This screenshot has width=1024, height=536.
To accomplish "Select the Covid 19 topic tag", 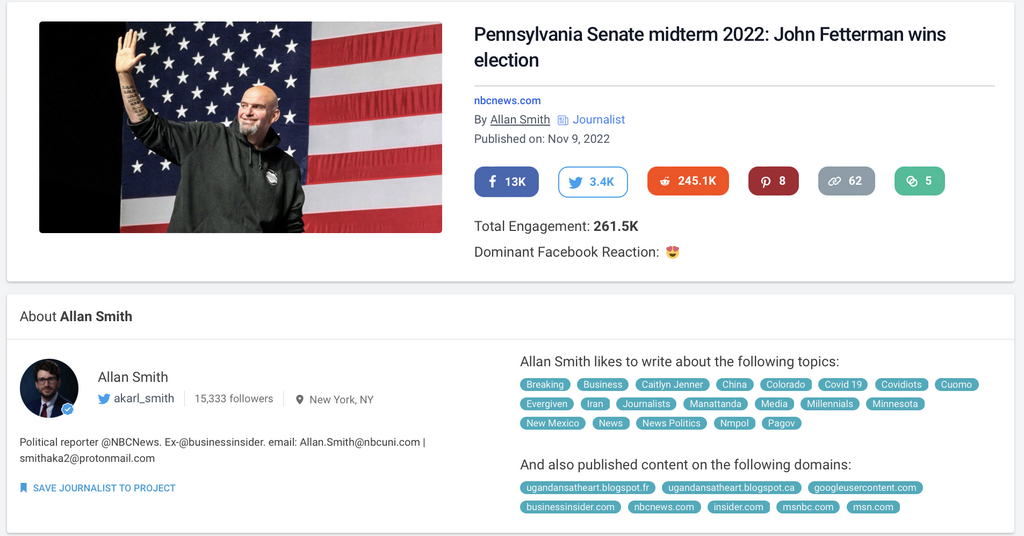I will (x=842, y=384).
